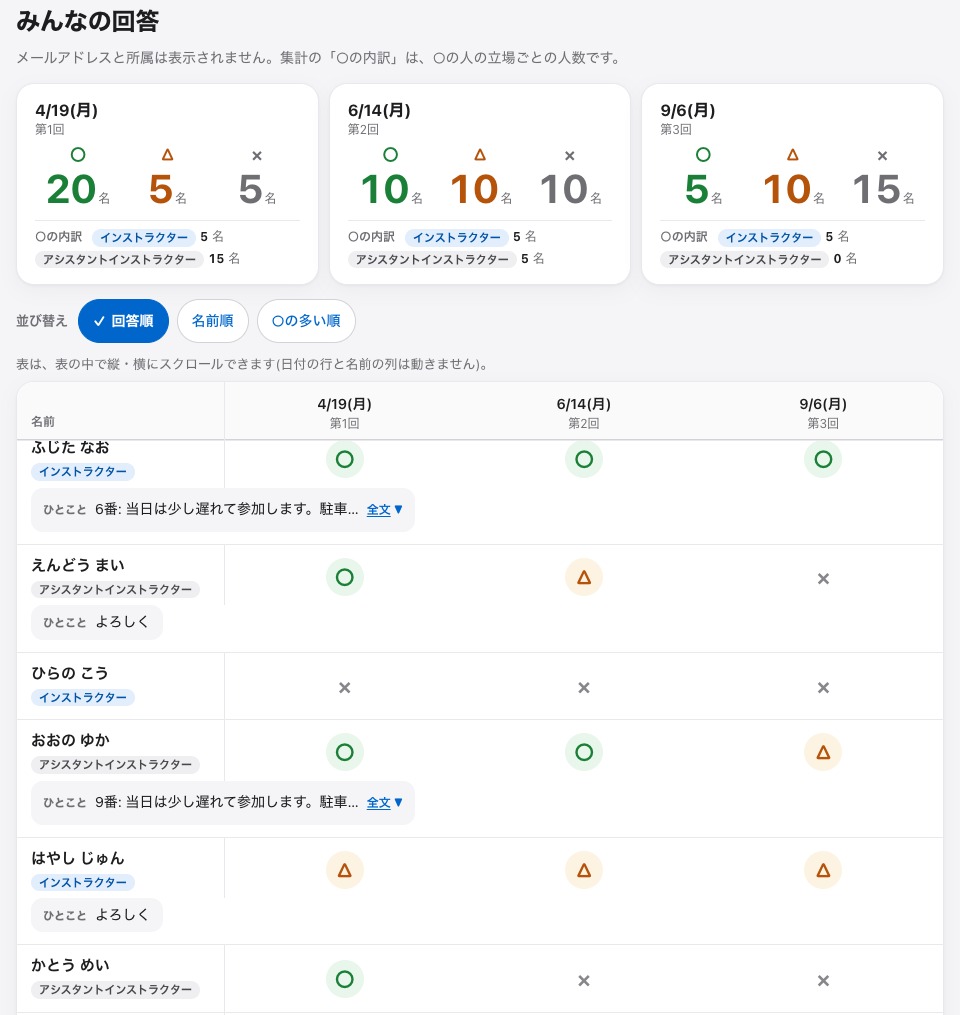Image resolution: width=960 pixels, height=1015 pixels.
Task: Click the grey 15 count in 9/6 card
Action: tap(876, 190)
